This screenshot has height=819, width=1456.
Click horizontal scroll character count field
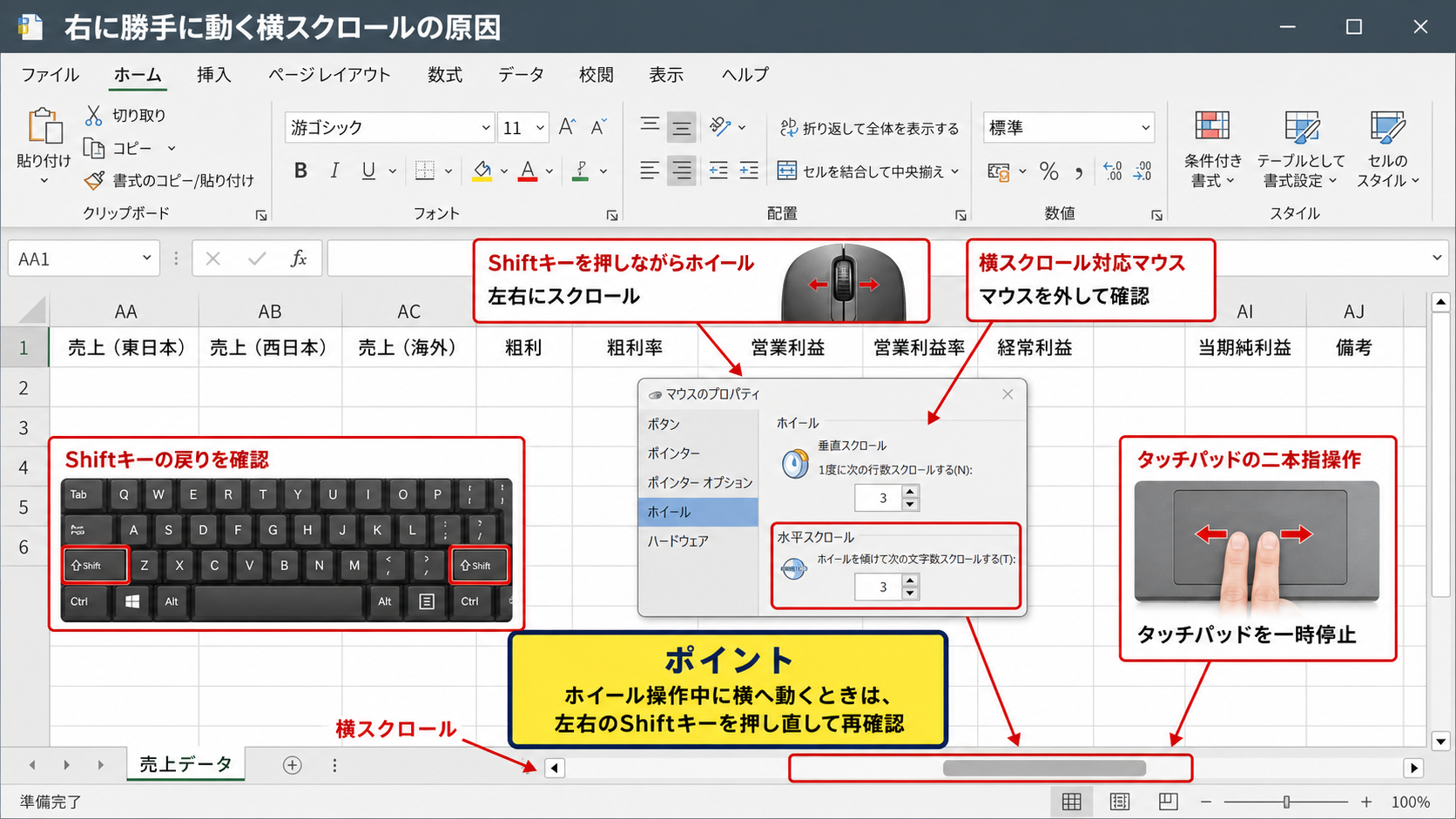pyautogui.click(x=879, y=587)
